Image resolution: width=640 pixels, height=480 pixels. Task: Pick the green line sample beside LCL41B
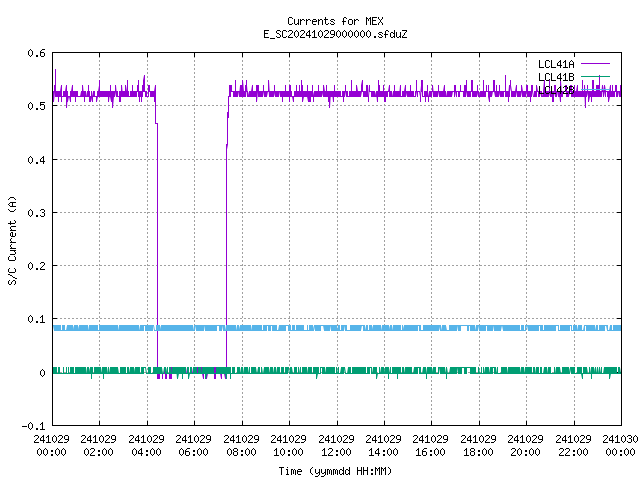point(595,76)
